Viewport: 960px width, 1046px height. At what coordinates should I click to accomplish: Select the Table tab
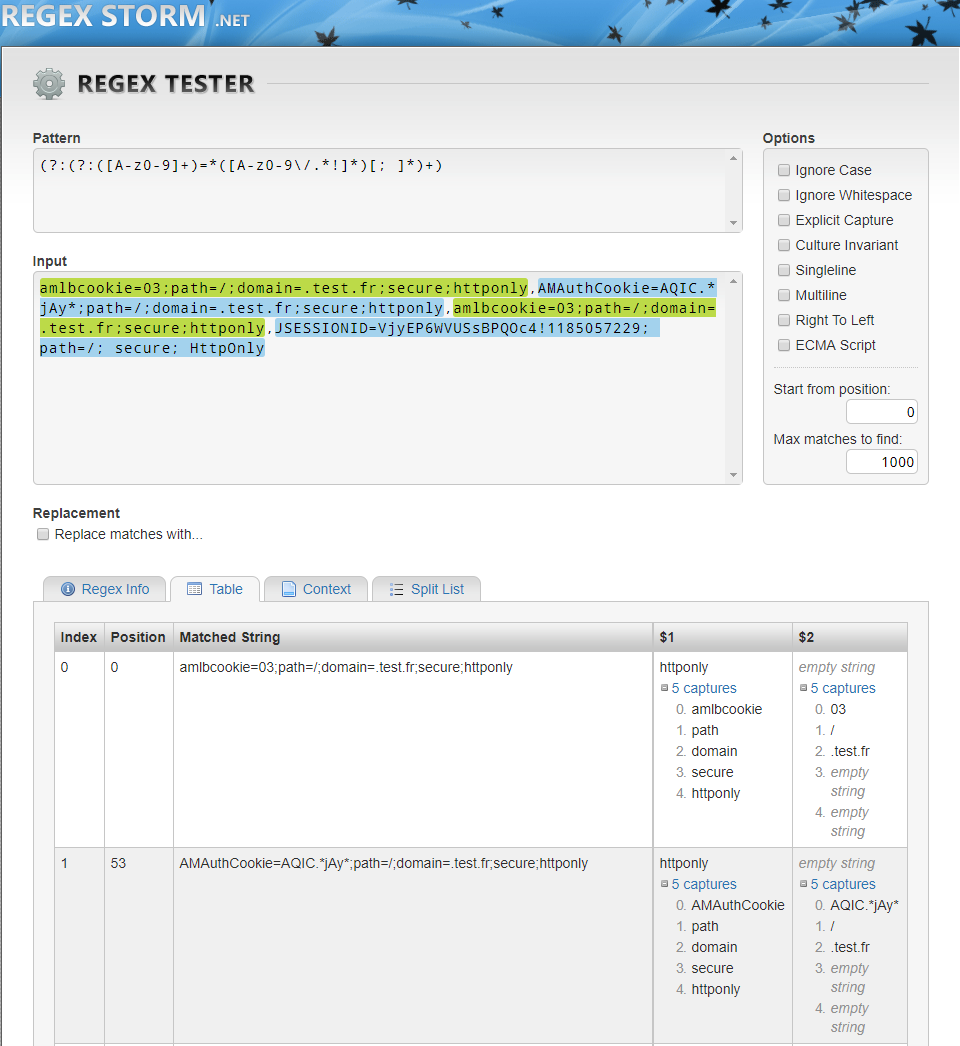(x=215, y=589)
